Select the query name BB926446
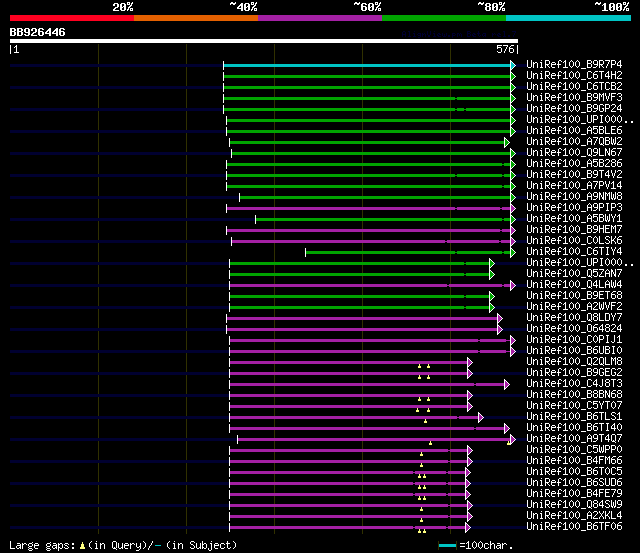Image resolution: width=640 pixels, height=553 pixels. click(38, 32)
